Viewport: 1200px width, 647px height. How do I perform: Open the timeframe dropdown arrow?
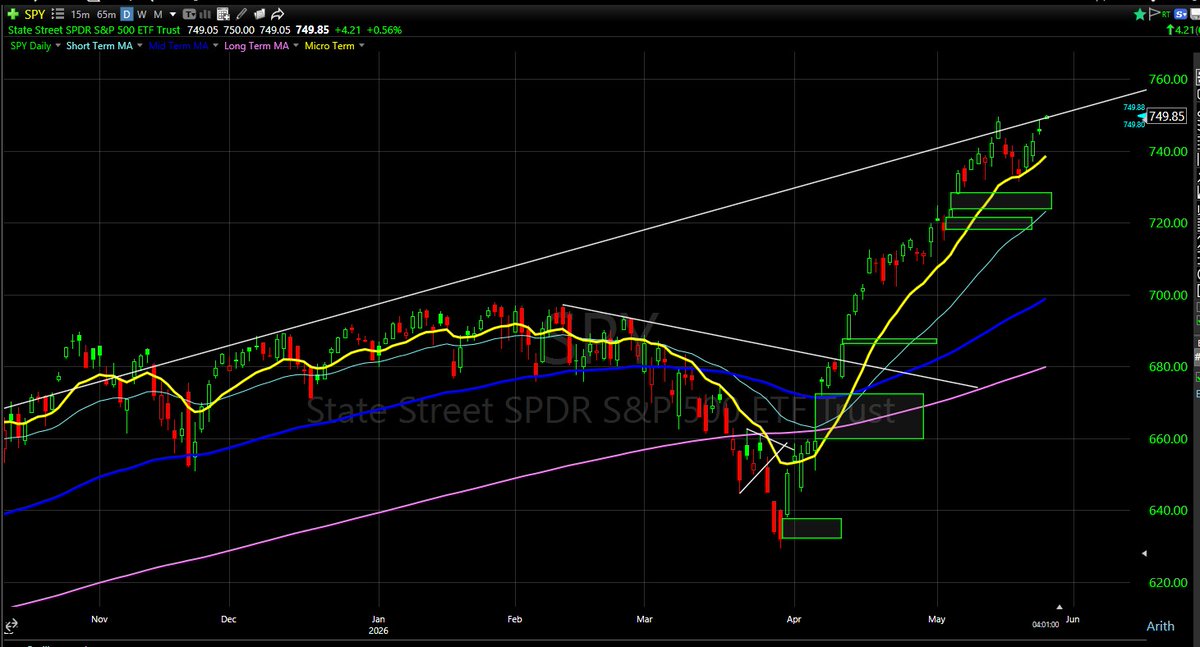172,15
